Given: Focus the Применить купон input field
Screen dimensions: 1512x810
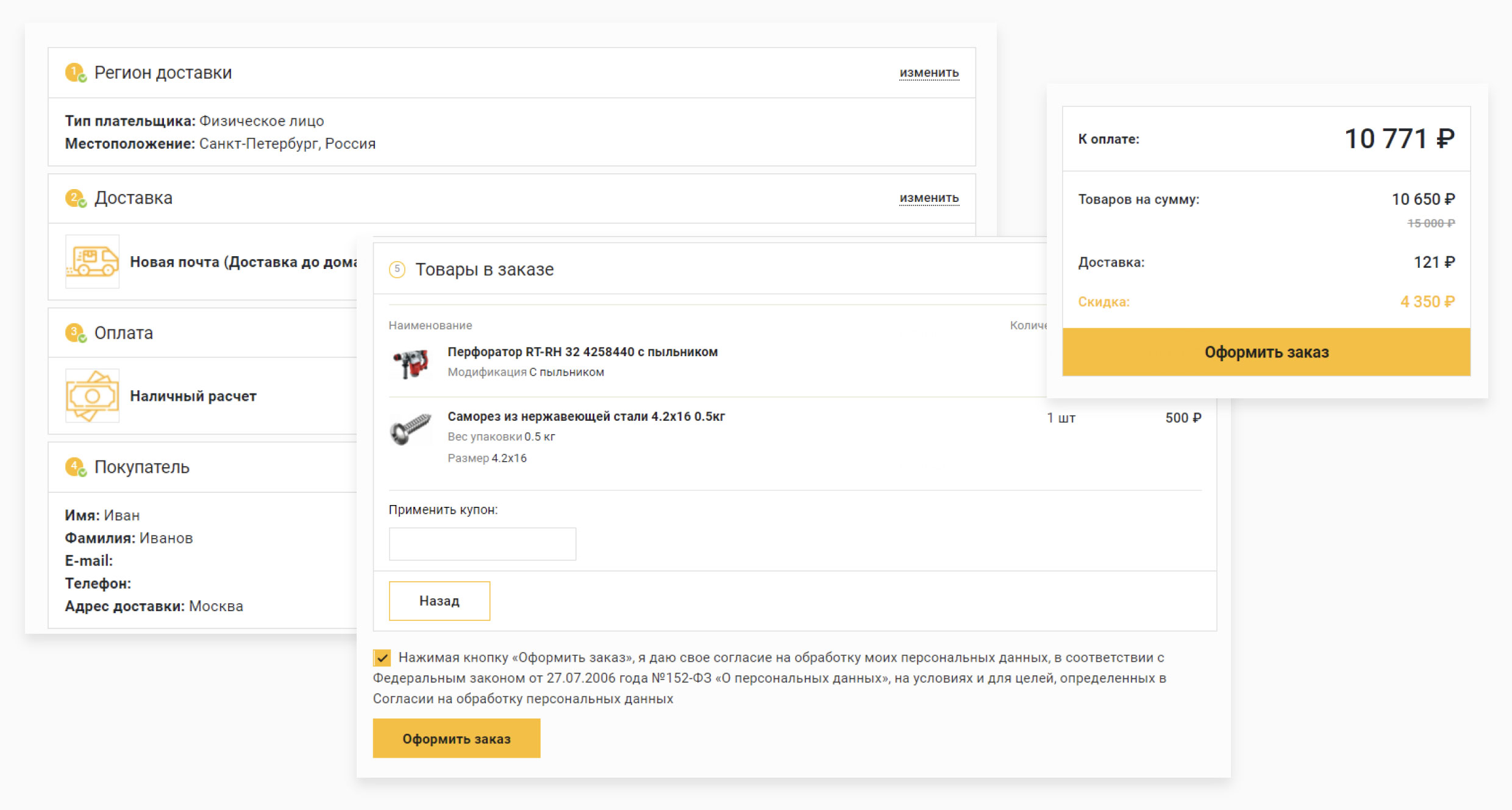Looking at the screenshot, I should click(482, 544).
